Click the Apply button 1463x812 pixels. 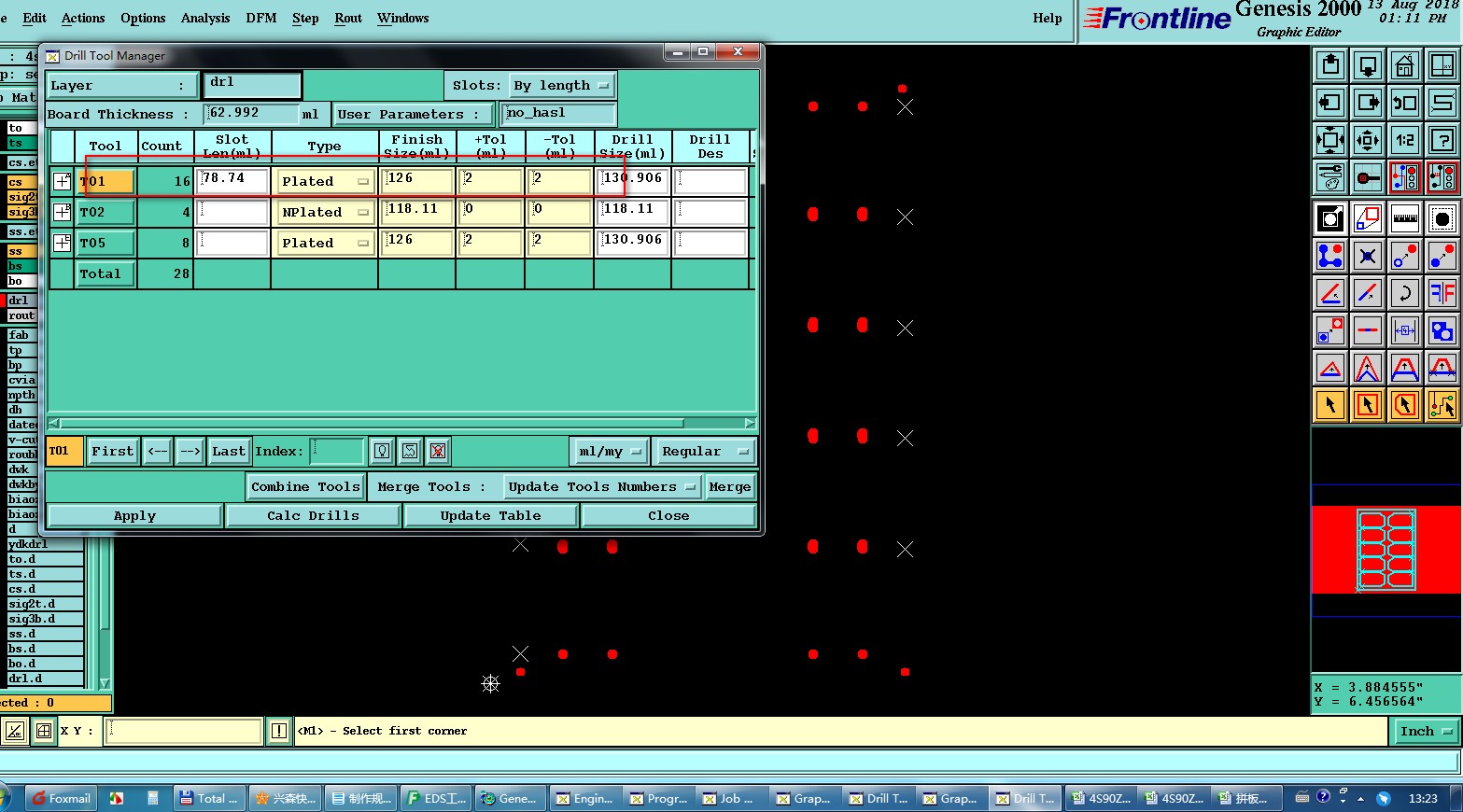[x=134, y=516]
